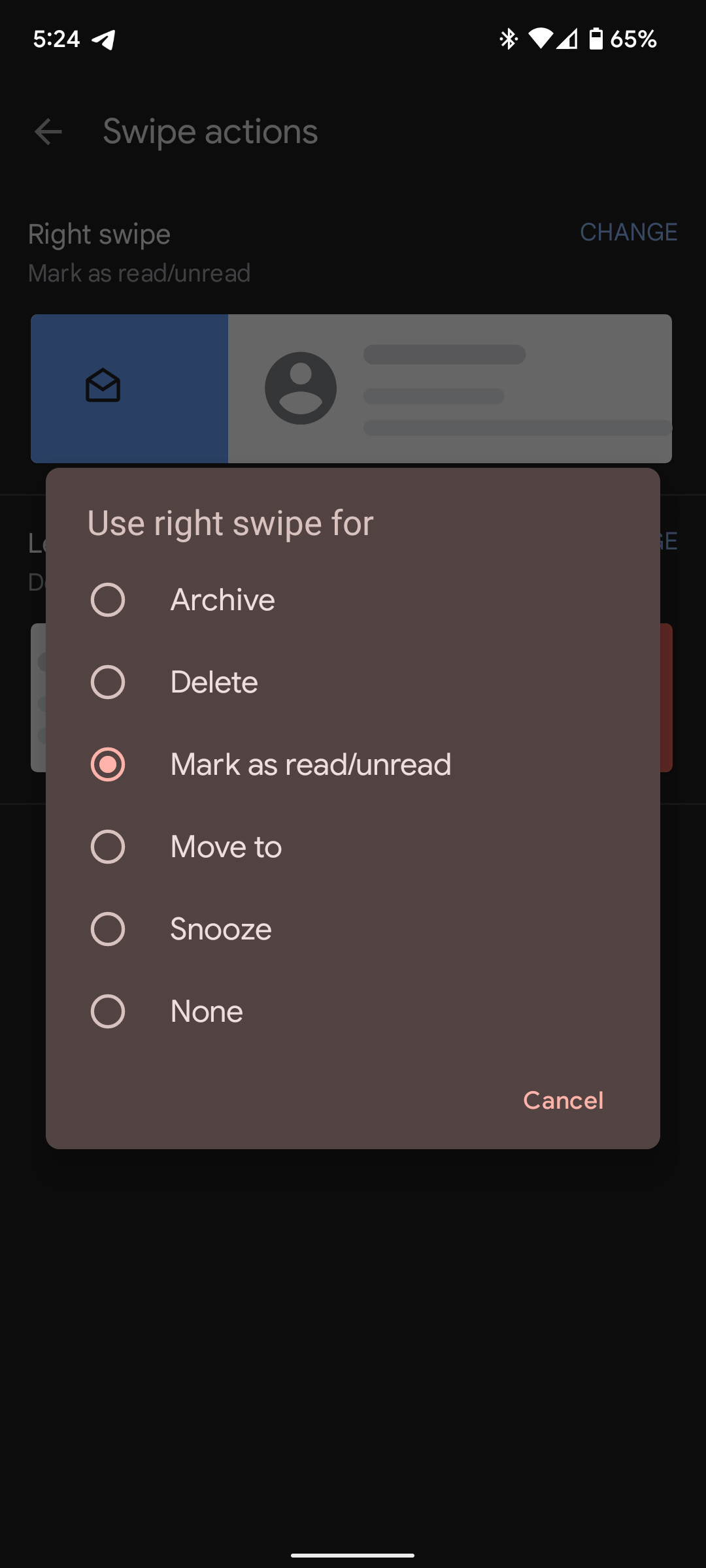Tap Cancel to dismiss the dialog
This screenshot has height=1568, width=706.
563,1100
